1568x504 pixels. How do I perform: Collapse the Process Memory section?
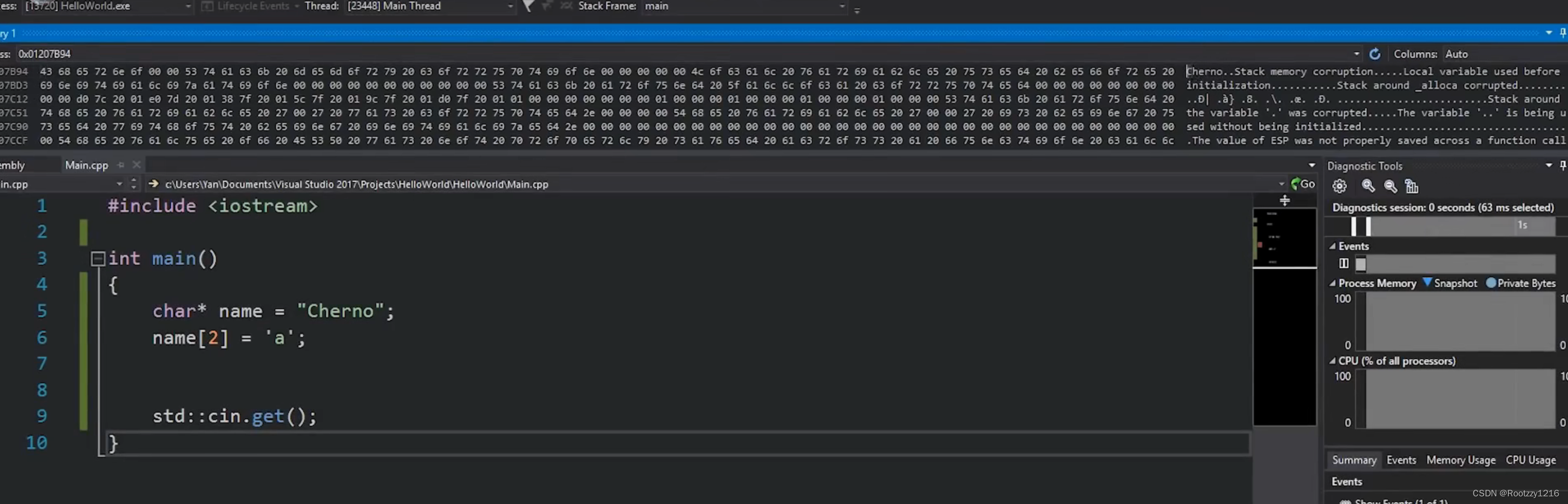pos(1333,283)
